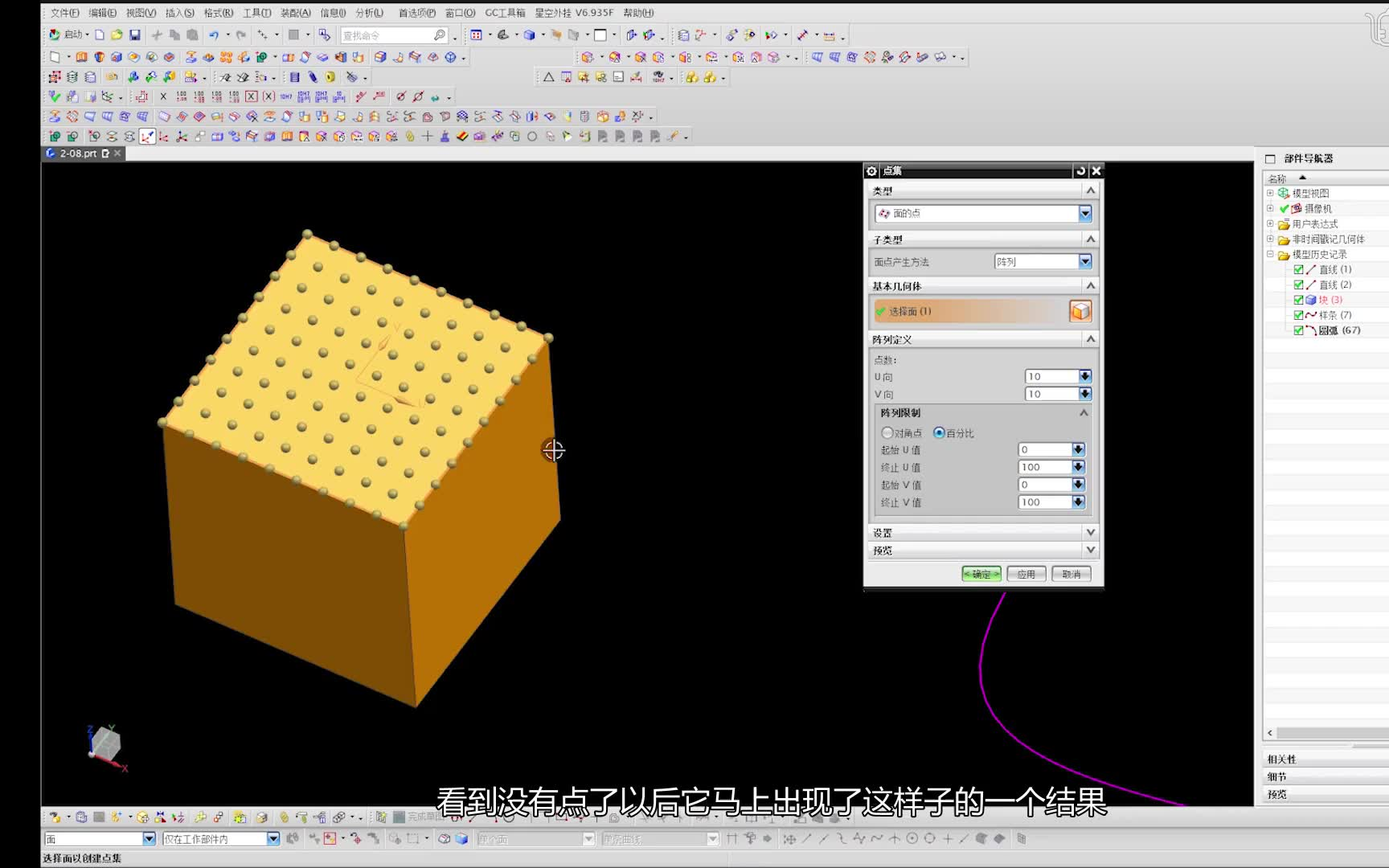Click the Save file icon in toolbar
Viewport: 1389px width, 868px height.
134,35
